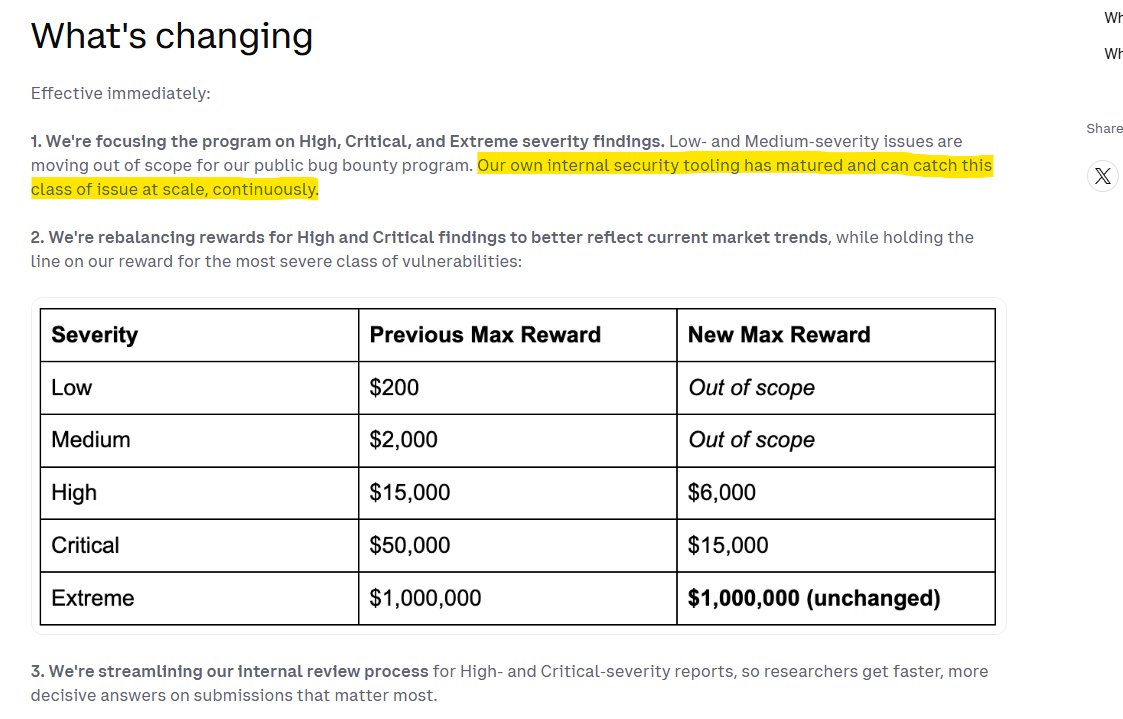Select the Low severity cell

[199, 387]
